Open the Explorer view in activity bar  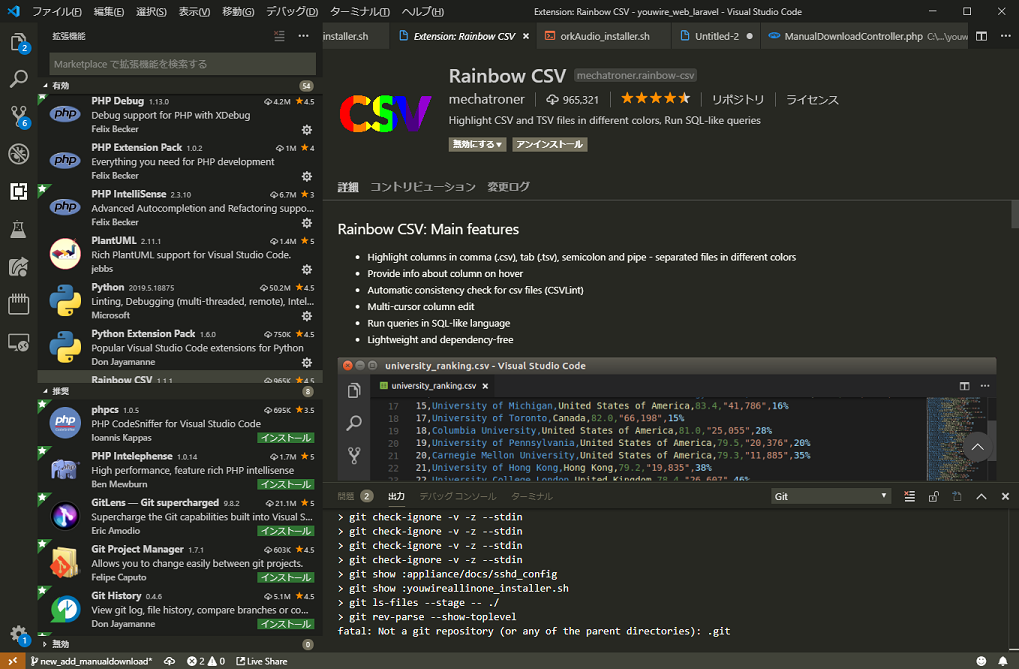tap(19, 44)
